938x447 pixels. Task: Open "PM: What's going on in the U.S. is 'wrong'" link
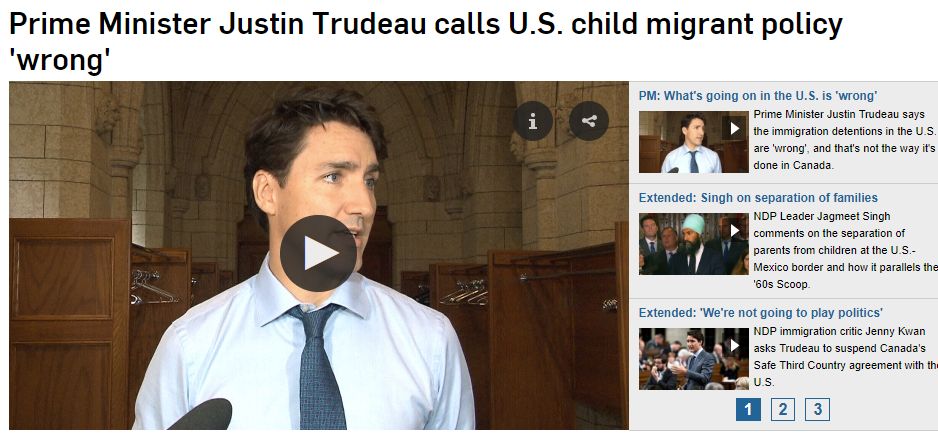pyautogui.click(x=757, y=96)
